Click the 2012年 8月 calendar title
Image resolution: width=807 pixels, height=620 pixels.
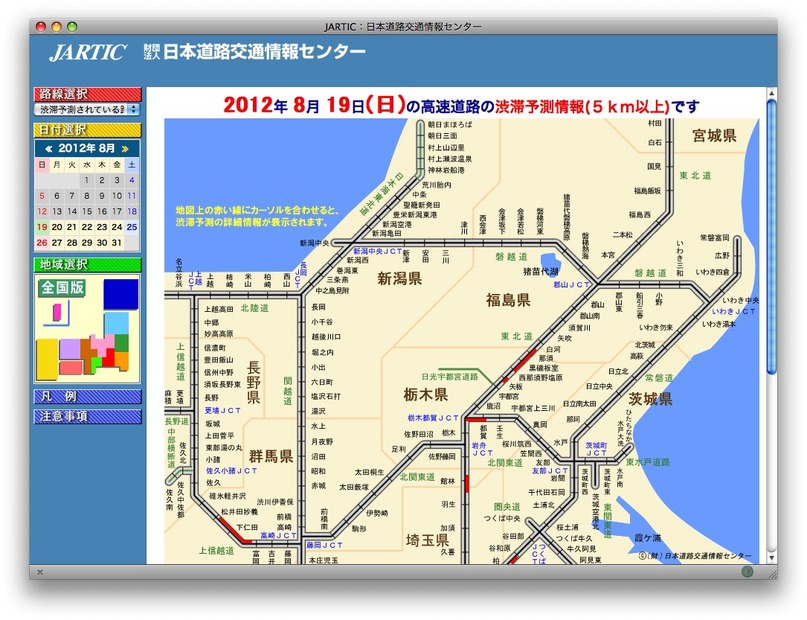pyautogui.click(x=86, y=149)
